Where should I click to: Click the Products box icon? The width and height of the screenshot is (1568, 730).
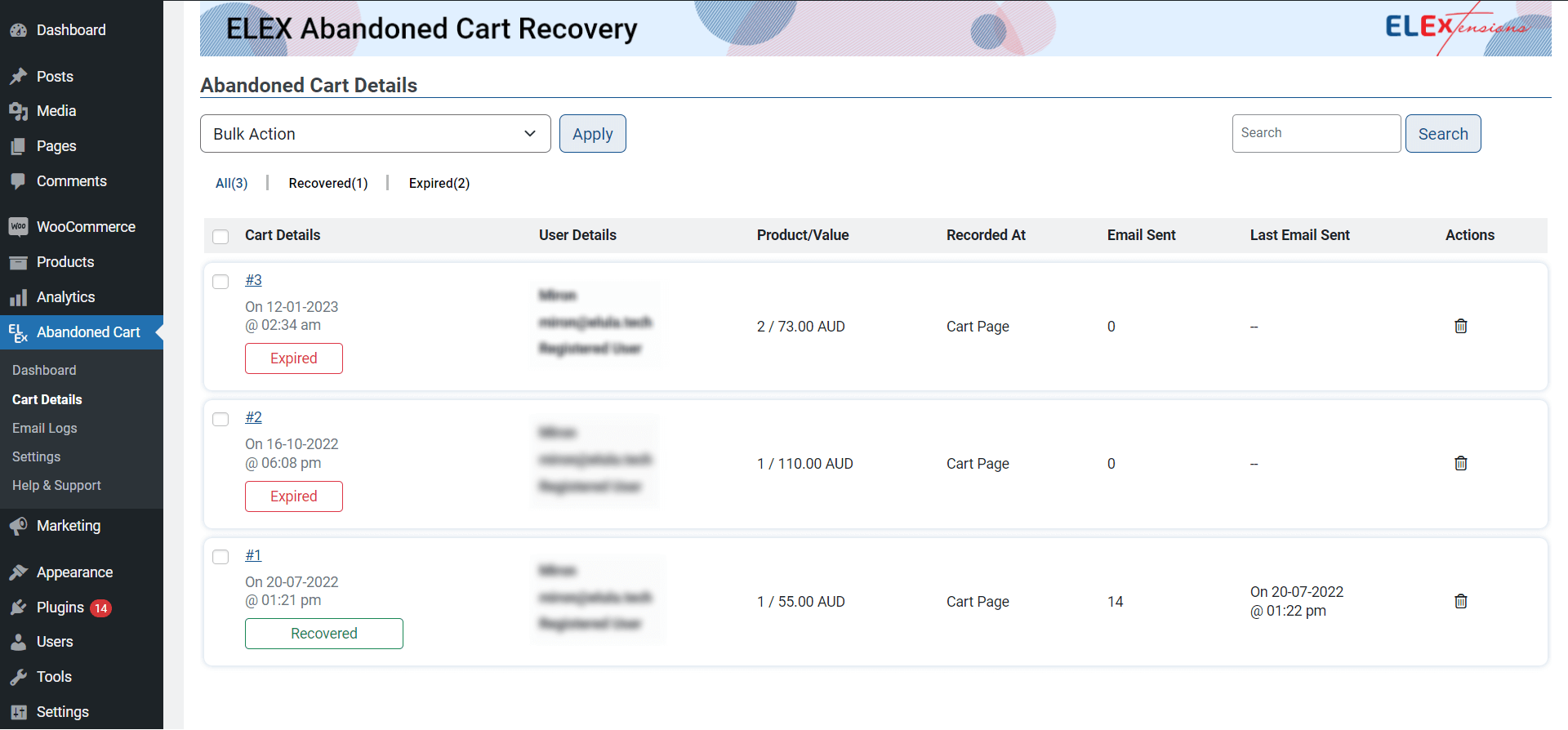pyautogui.click(x=18, y=262)
